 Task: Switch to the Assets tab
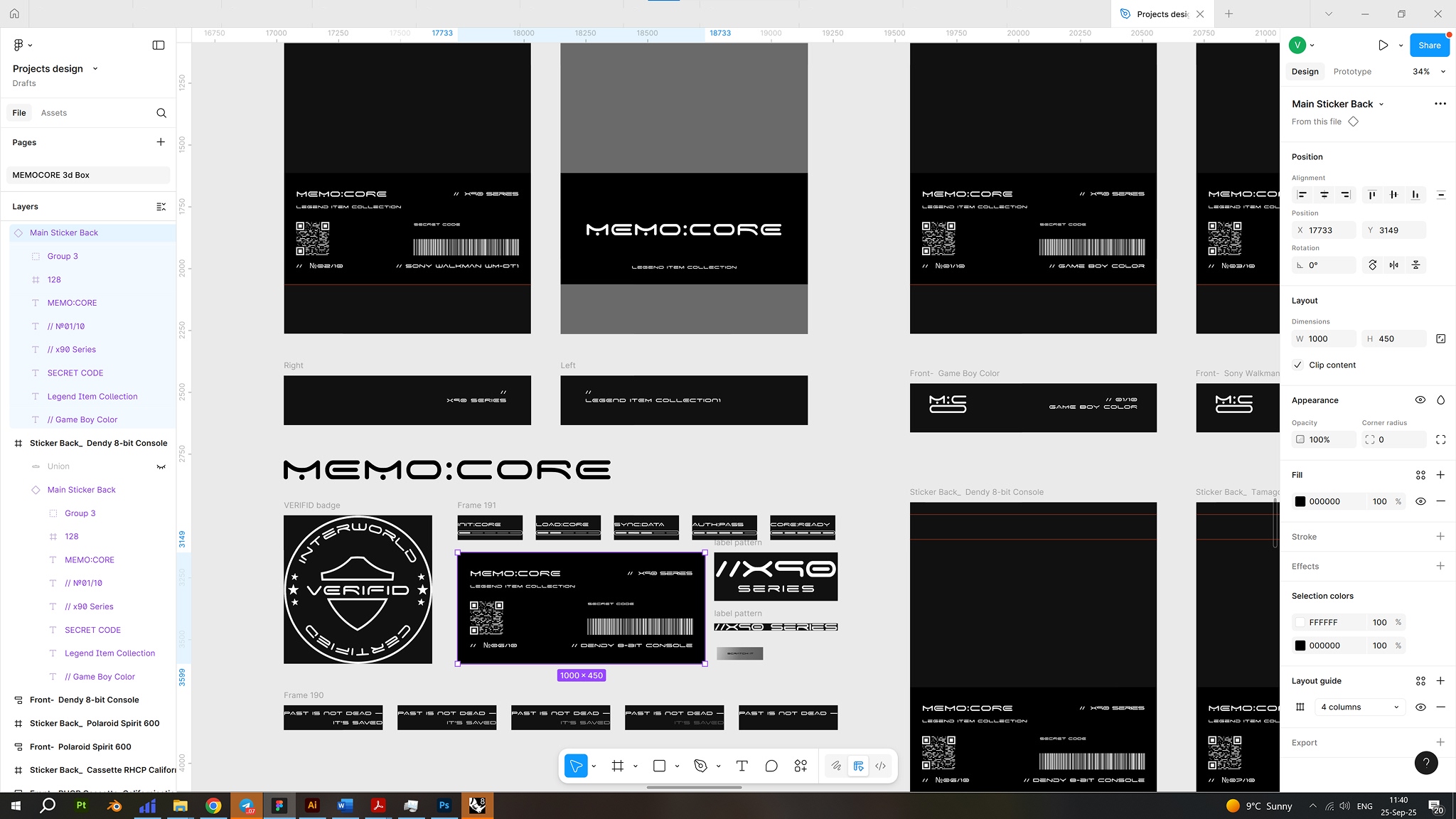[x=53, y=113]
